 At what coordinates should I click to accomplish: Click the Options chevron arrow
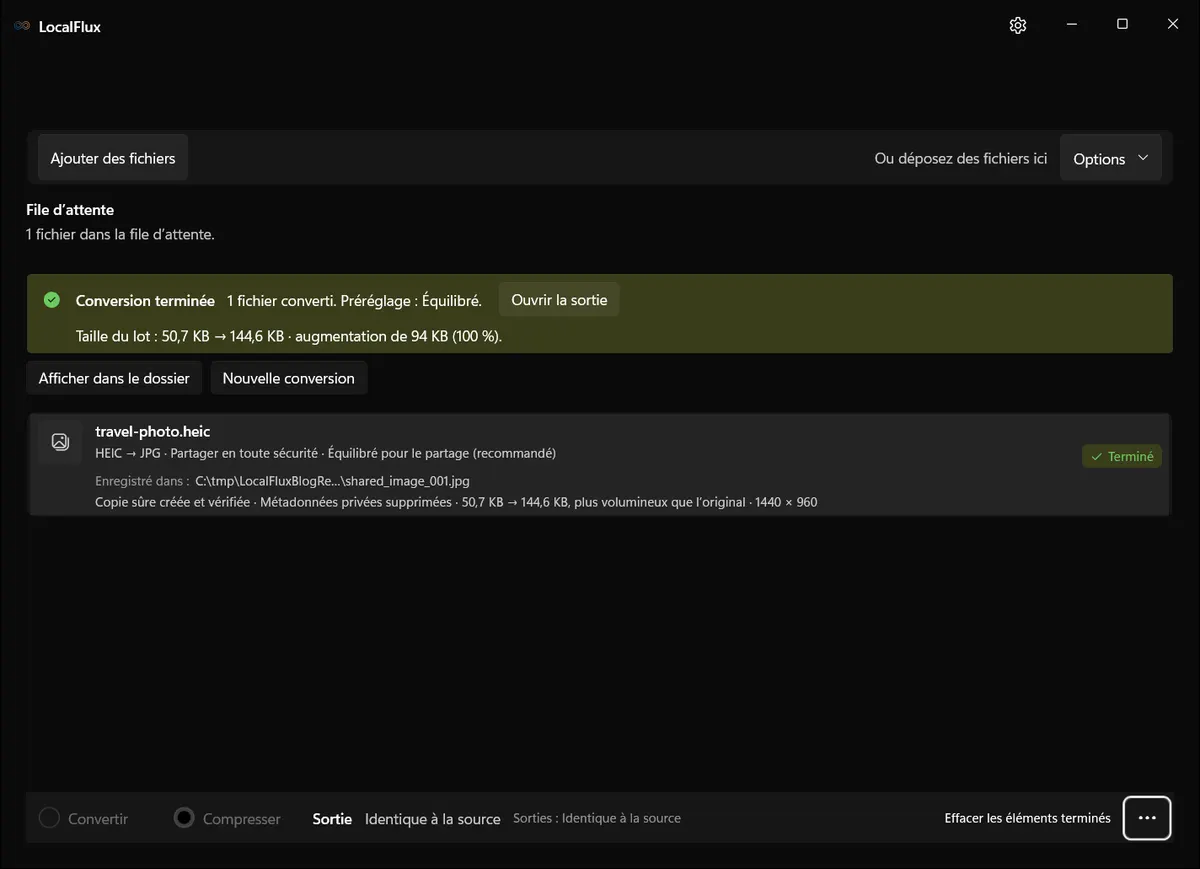click(1143, 158)
